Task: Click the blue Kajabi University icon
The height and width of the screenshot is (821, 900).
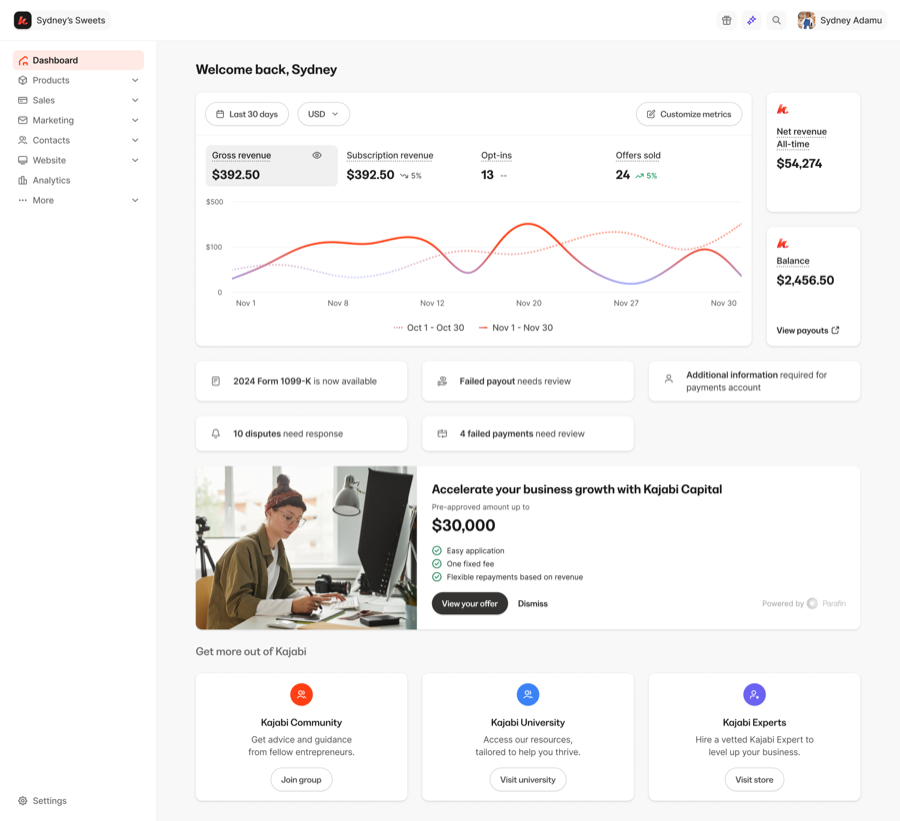Action: (528, 695)
